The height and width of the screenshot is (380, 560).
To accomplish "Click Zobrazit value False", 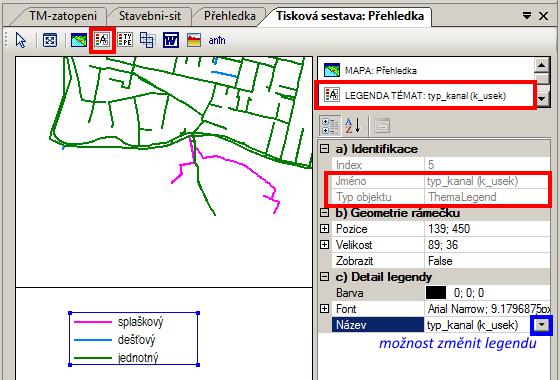I will pos(488,261).
